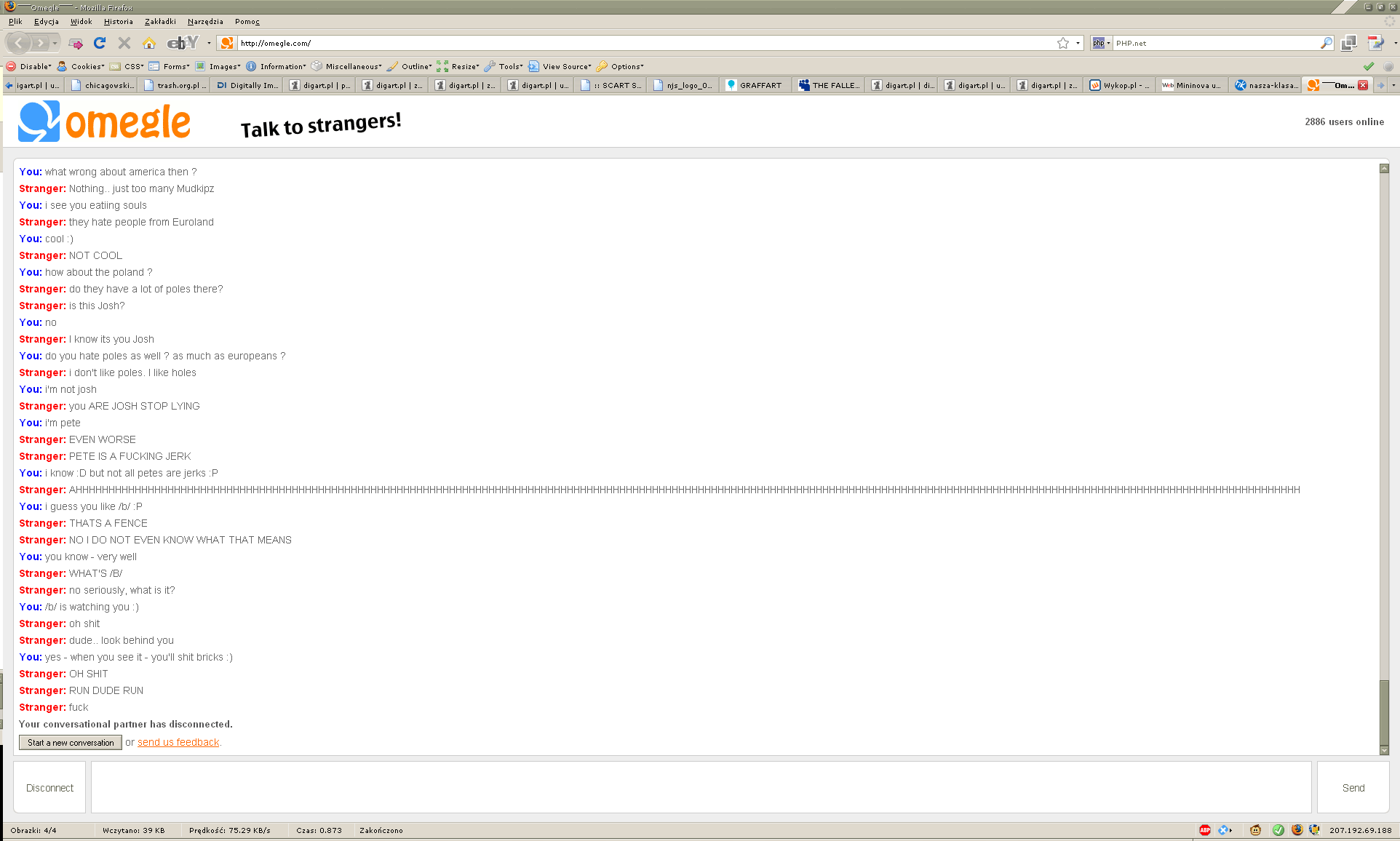The width and height of the screenshot is (1400, 841).
Task: Click the Omegle favicon in address bar
Action: (227, 43)
